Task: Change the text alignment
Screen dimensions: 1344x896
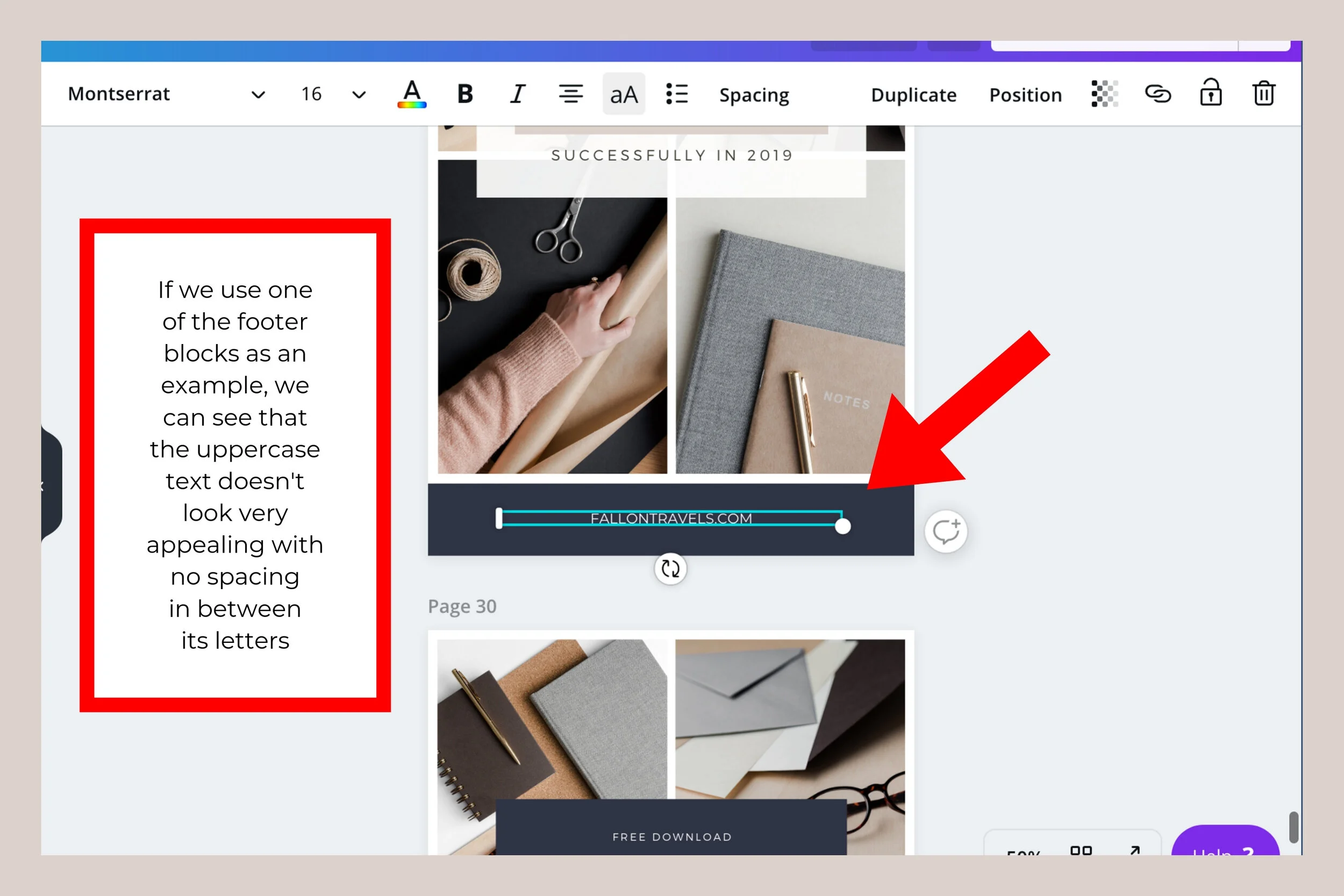Action: coord(571,94)
